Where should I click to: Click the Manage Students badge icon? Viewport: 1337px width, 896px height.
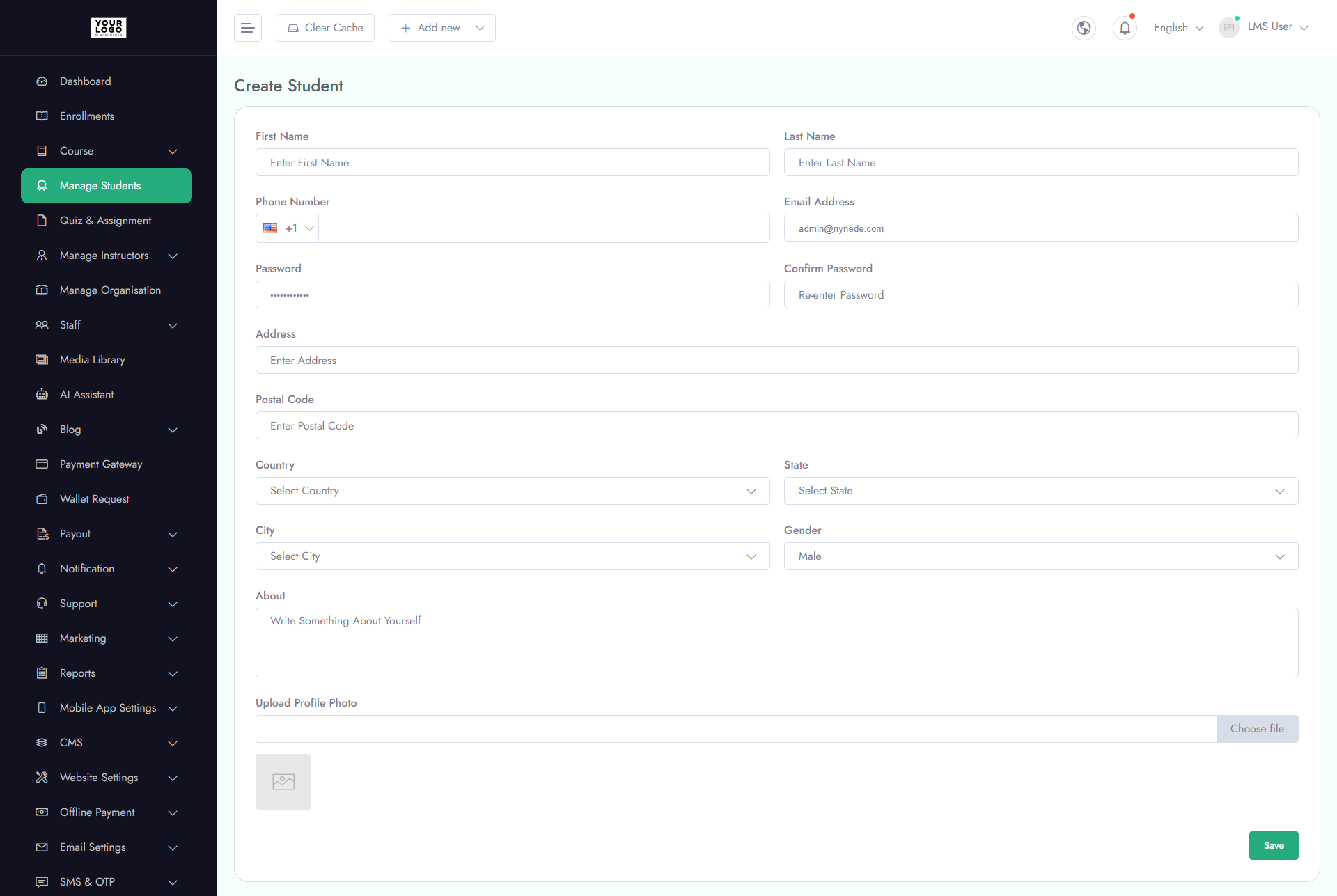42,186
